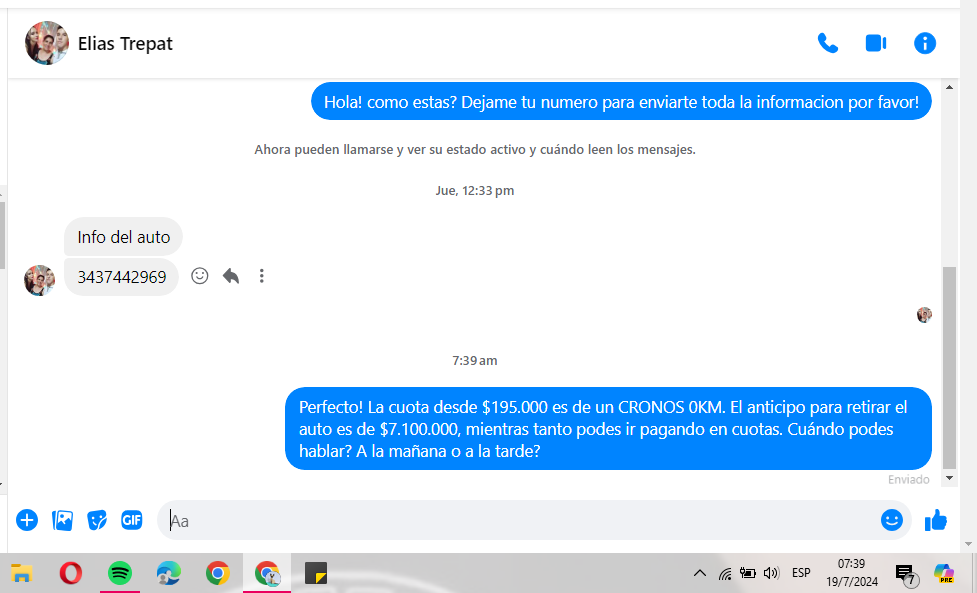
Task: Open Copilot preview in taskbar
Action: [943, 573]
